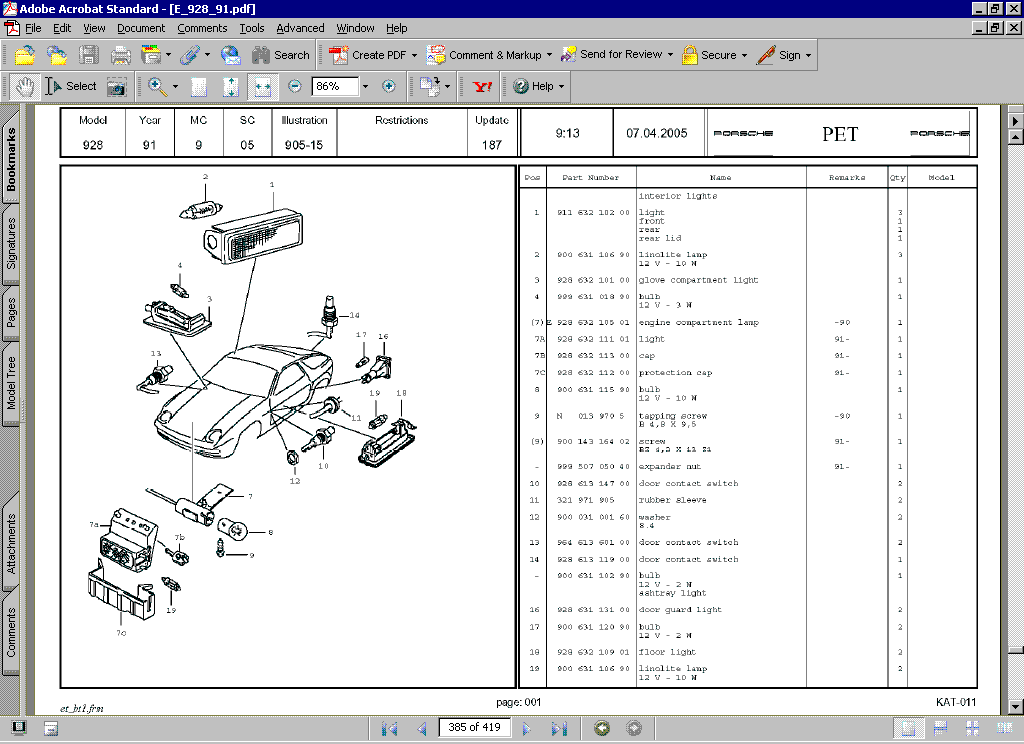Click the Save floppy disk icon
Viewport: 1024px width, 744px height.
89,55
